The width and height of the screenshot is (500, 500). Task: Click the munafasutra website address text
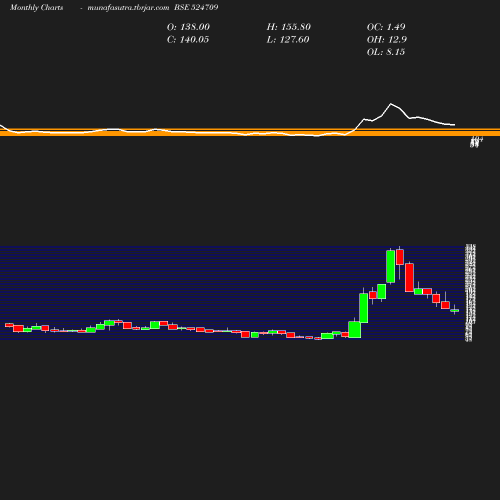click(x=128, y=7)
